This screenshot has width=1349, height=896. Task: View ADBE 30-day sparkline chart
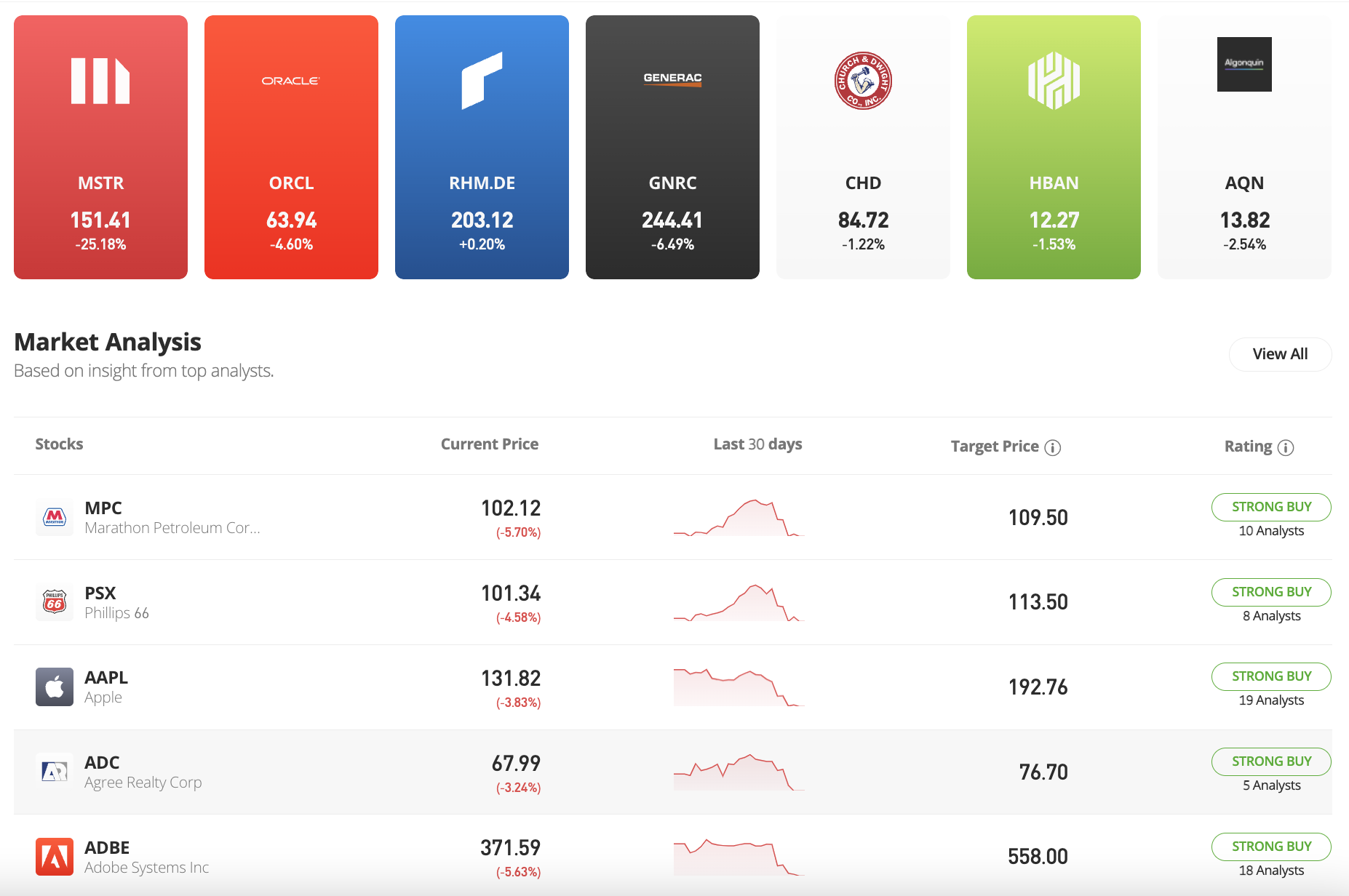[739, 857]
